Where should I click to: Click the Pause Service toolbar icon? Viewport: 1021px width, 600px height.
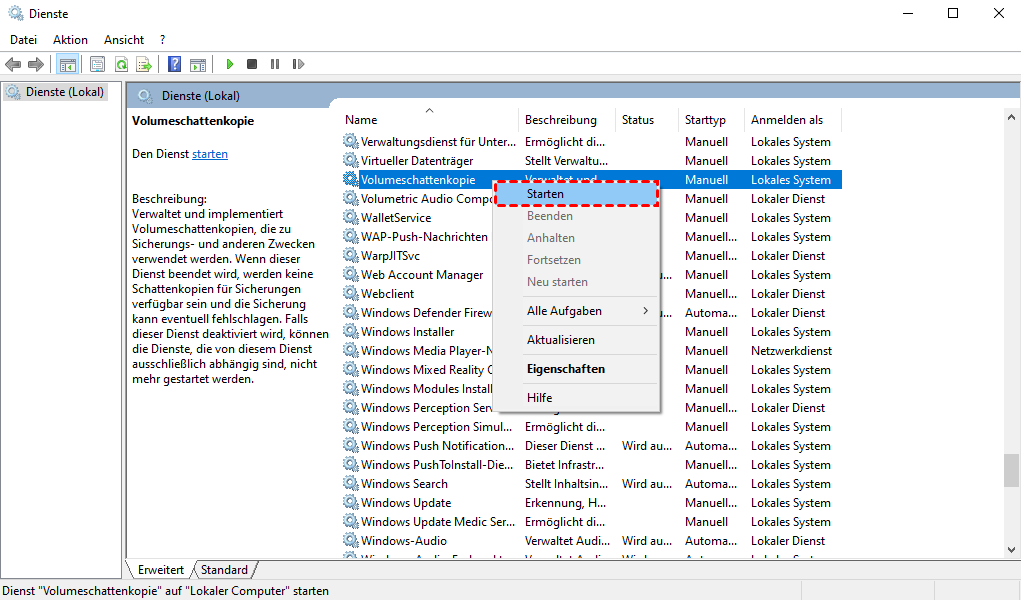[274, 65]
